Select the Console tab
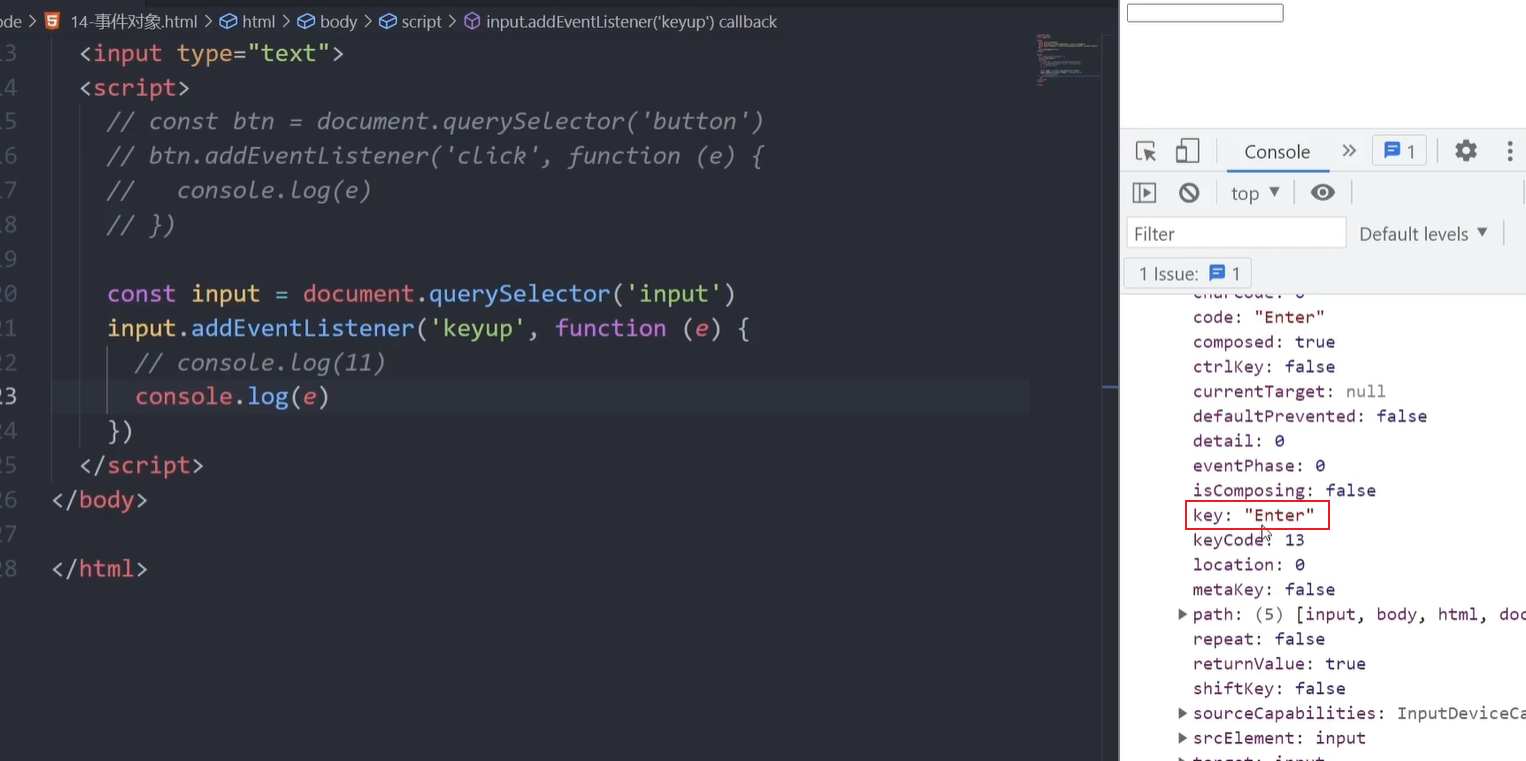 (x=1277, y=152)
